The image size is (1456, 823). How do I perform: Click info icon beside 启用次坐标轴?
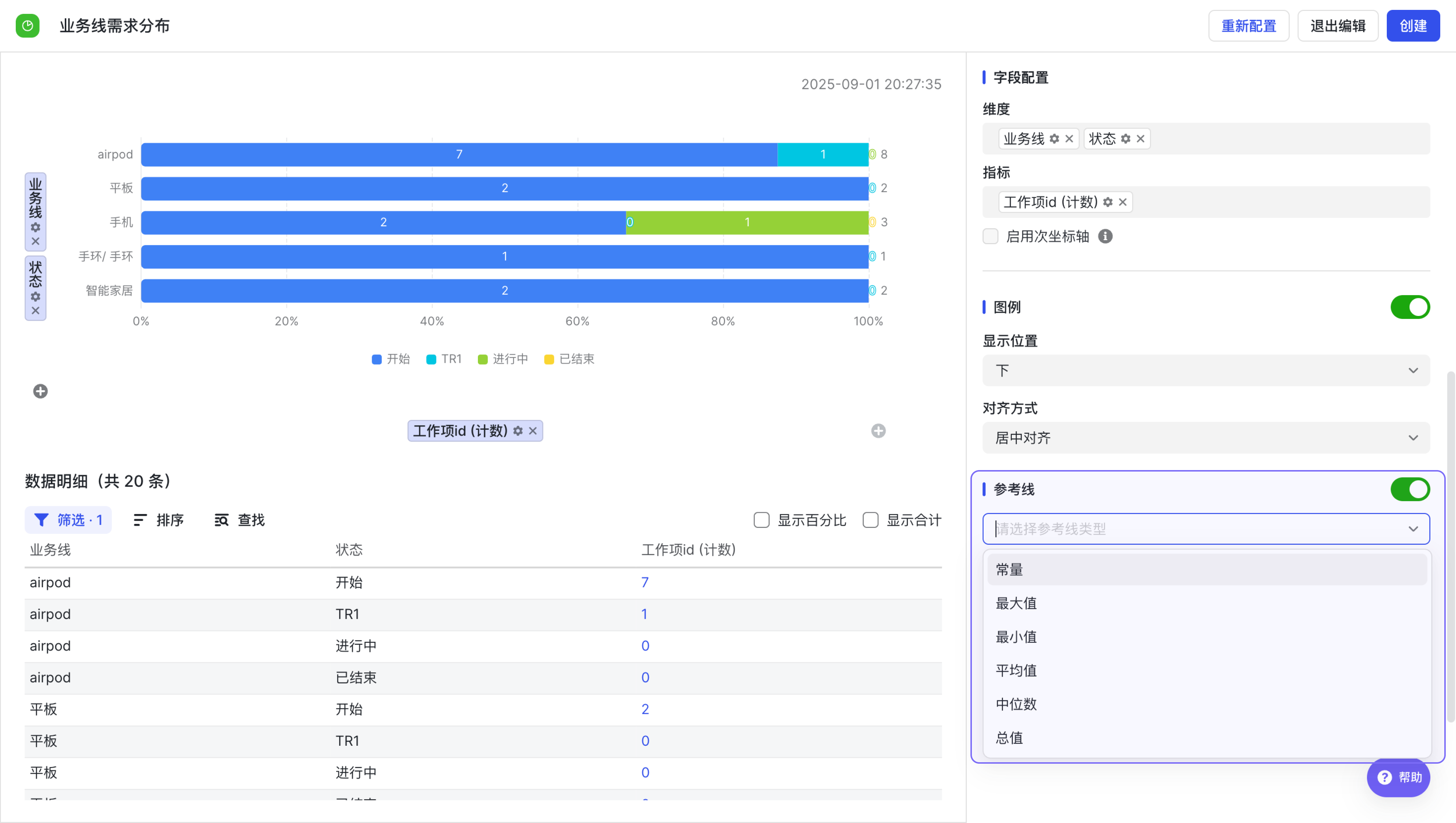[x=1105, y=236]
